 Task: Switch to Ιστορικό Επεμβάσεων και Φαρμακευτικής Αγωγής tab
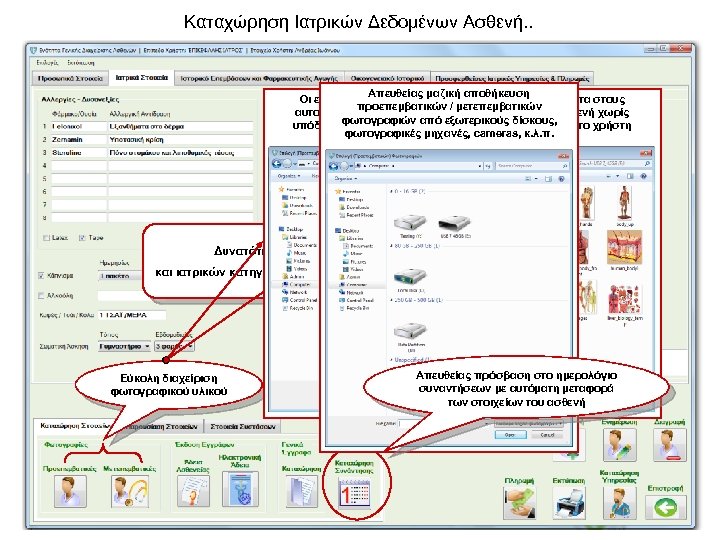(x=259, y=79)
